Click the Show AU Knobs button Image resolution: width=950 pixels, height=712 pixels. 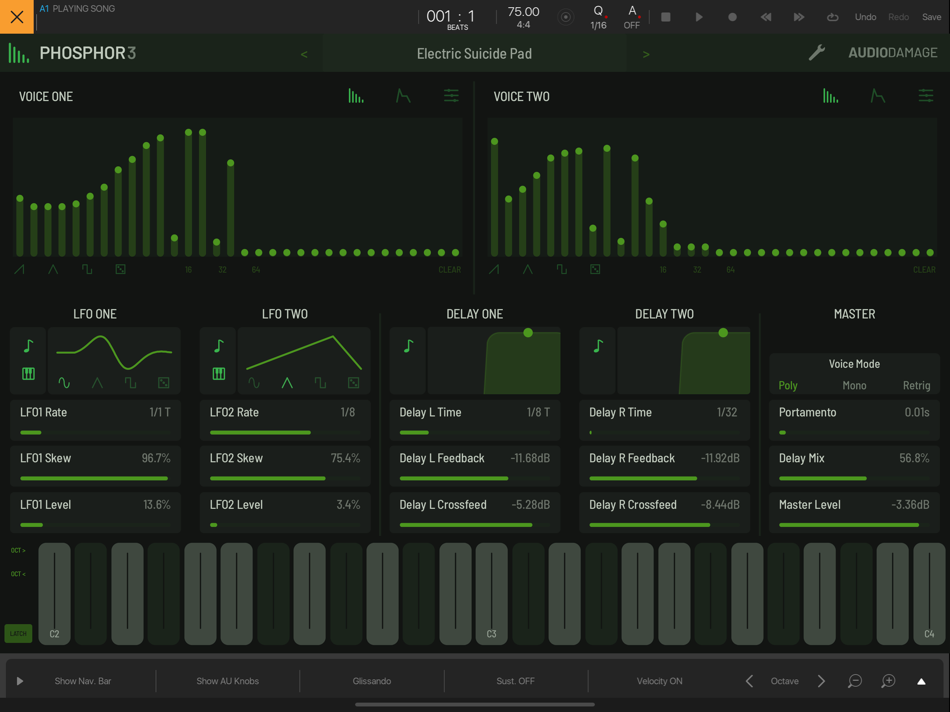227,680
